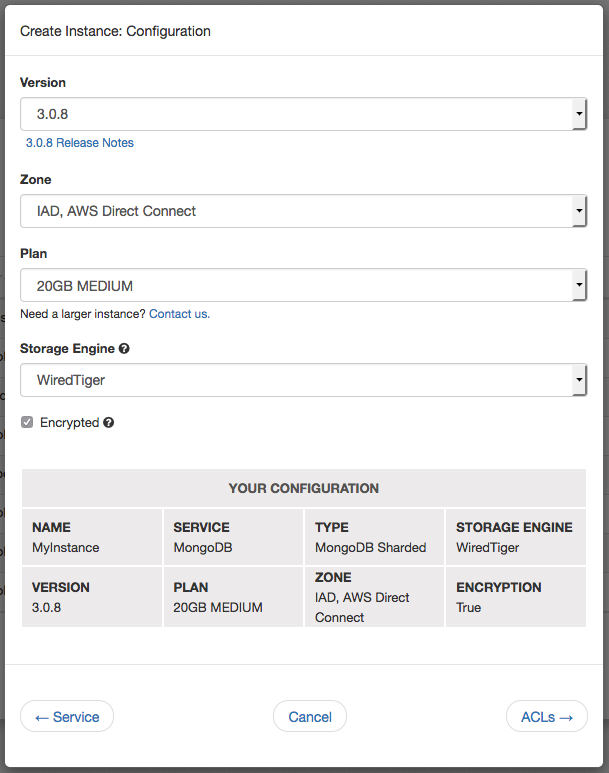Click the Create Instance: Configuration dialog title

tap(115, 31)
